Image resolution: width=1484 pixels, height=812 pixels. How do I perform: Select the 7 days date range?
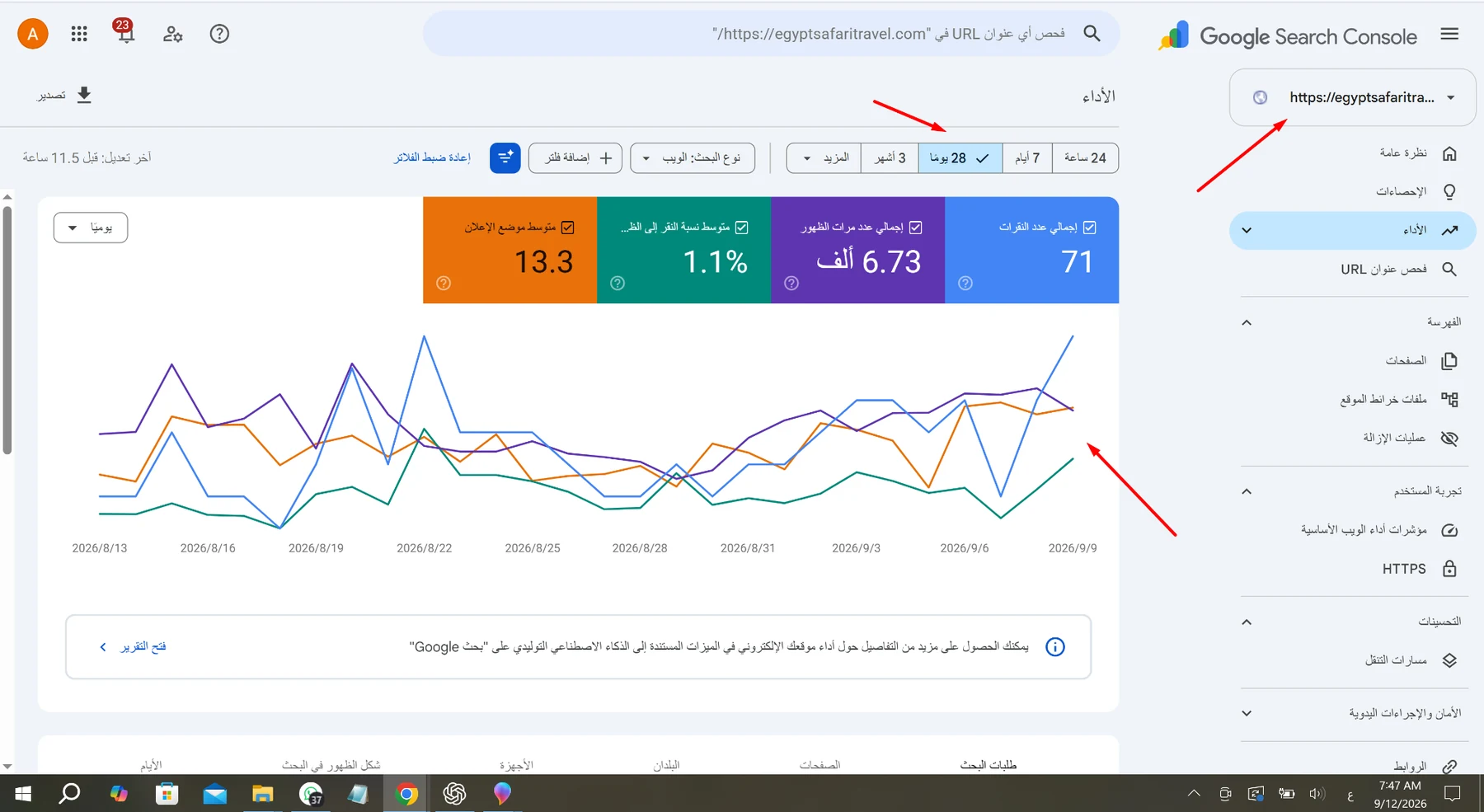click(x=1027, y=157)
